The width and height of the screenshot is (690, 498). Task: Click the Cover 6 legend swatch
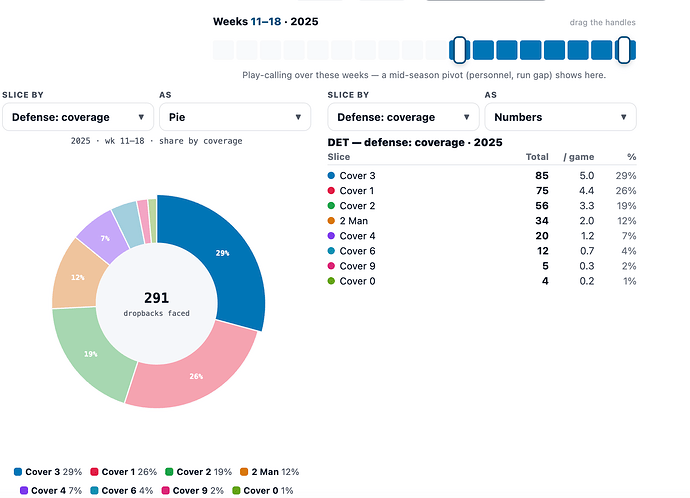point(94,490)
